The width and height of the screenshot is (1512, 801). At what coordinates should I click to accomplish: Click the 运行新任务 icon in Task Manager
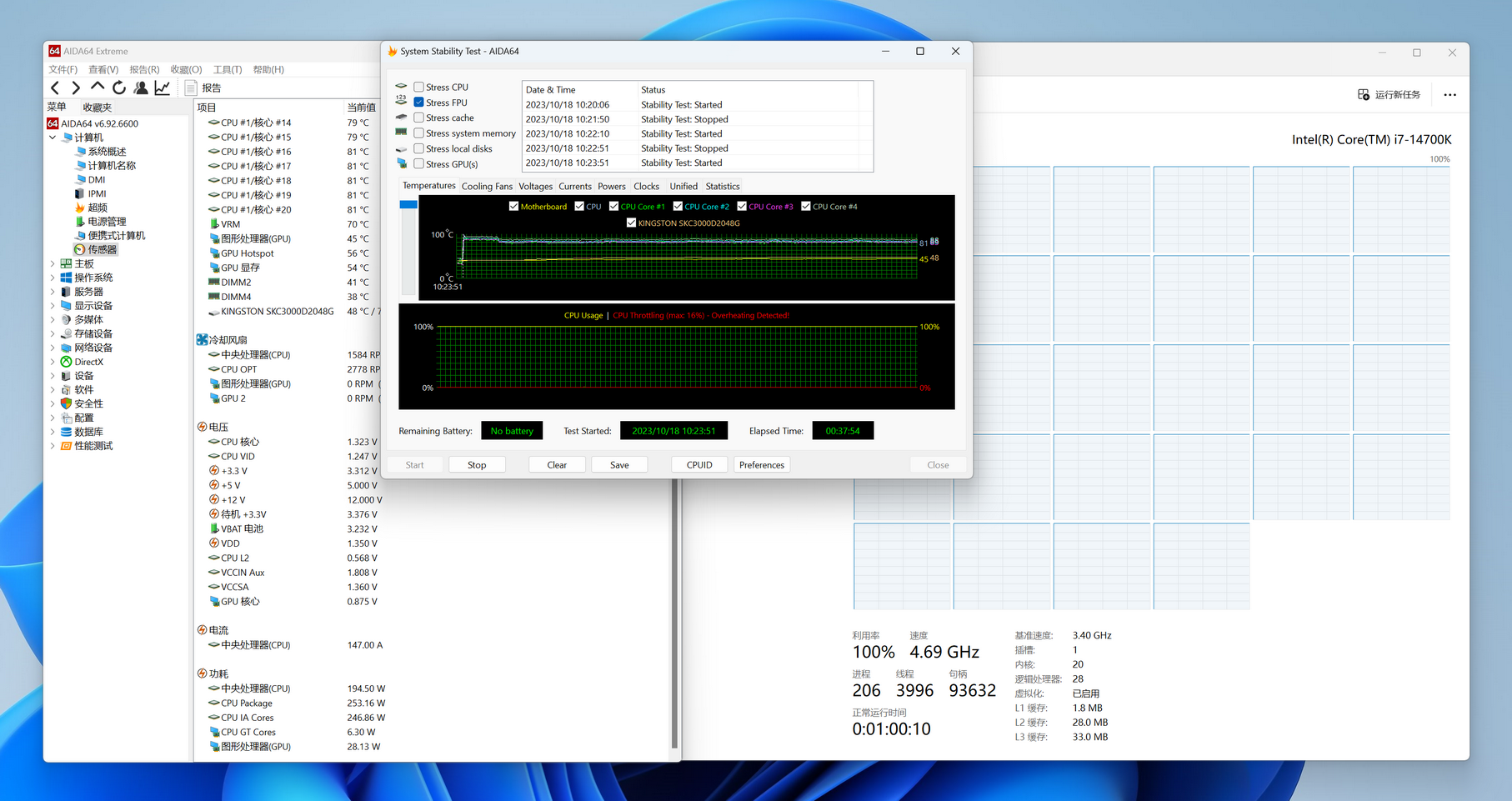1364,95
